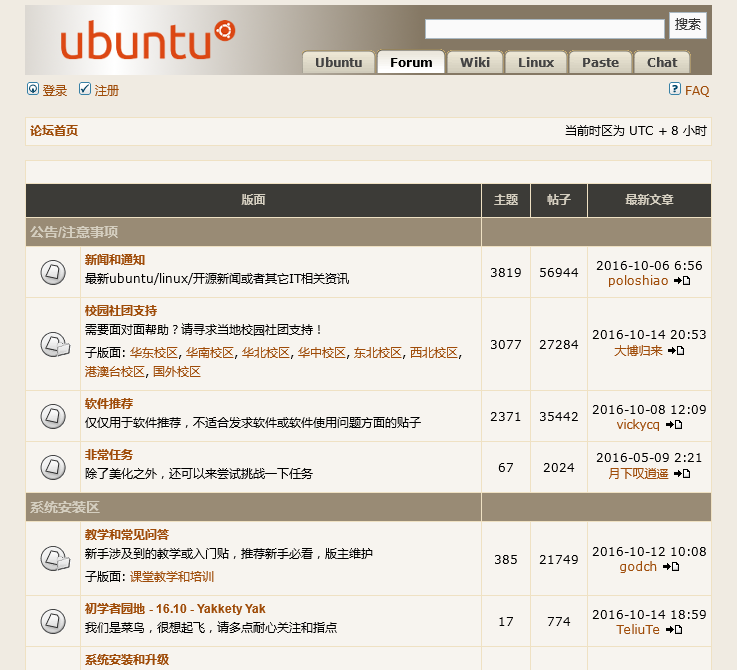Screen dimensions: 737x670
Task: Open latest post icon by godch
Action: click(x=671, y=567)
